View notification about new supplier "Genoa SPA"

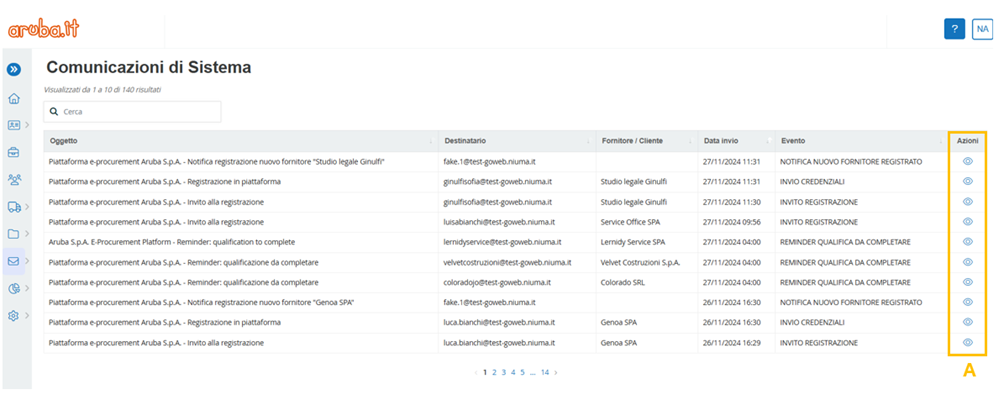968,302
